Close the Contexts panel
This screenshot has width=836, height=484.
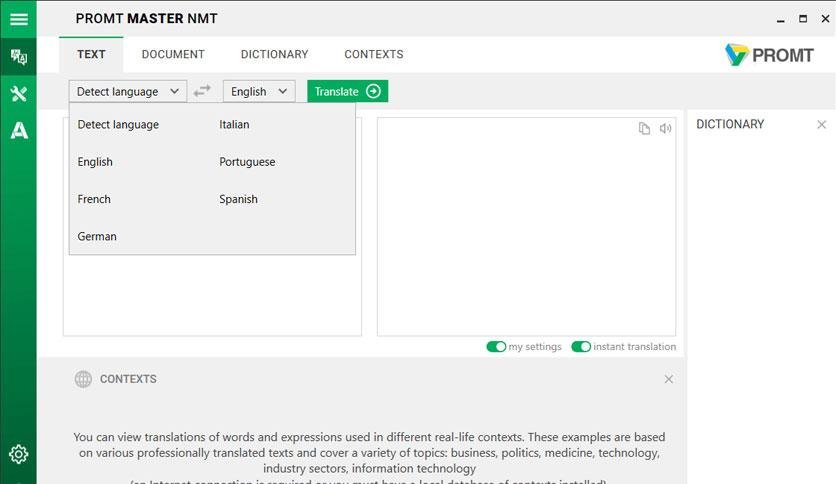coord(669,379)
